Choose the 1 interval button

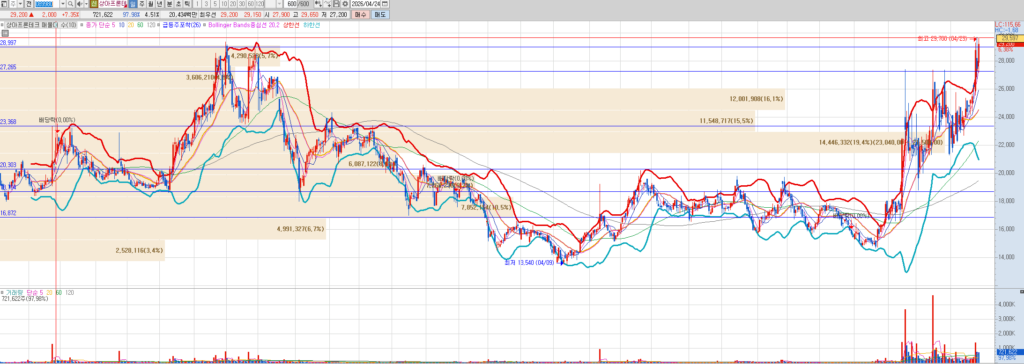pyautogui.click(x=197, y=4)
